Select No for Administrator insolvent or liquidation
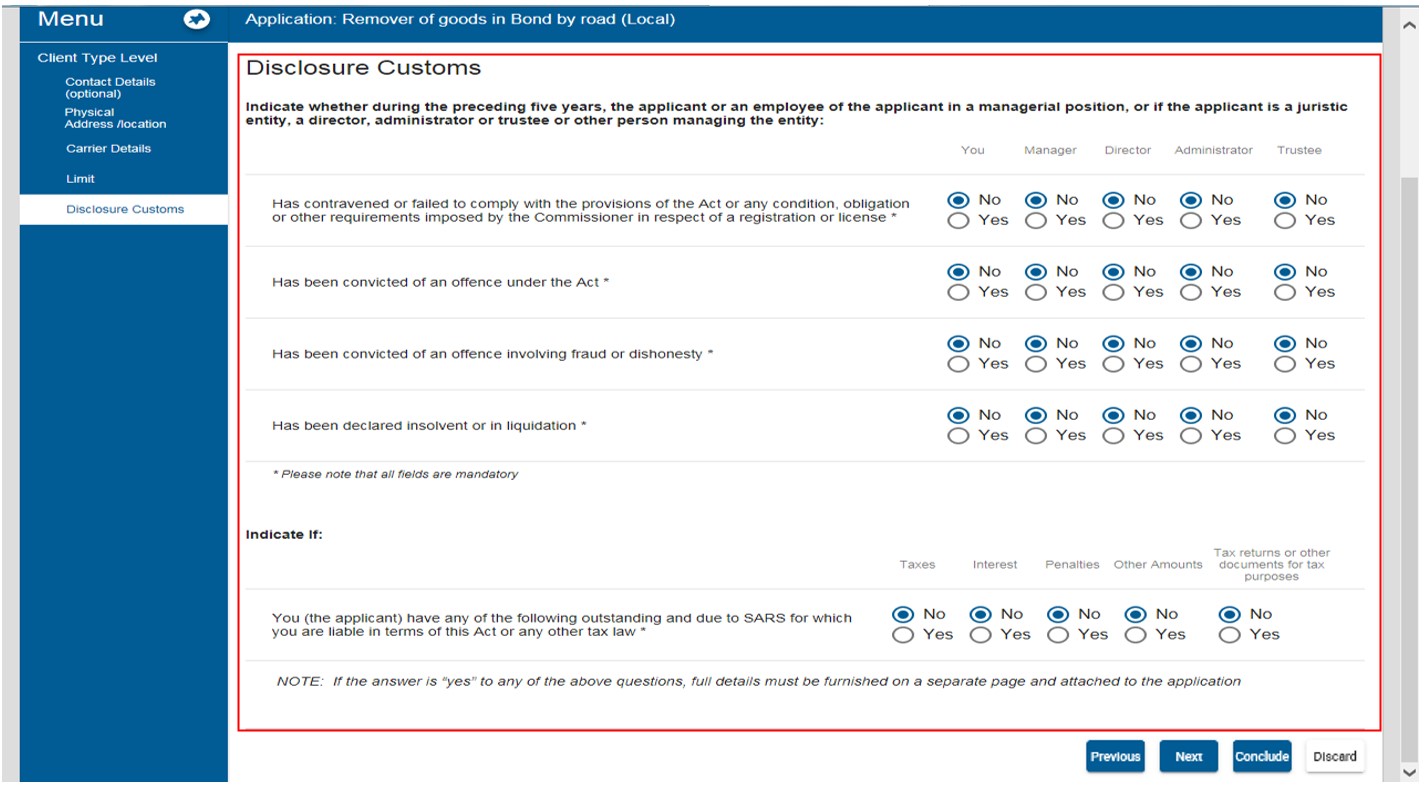1427x787 pixels. click(1191, 415)
